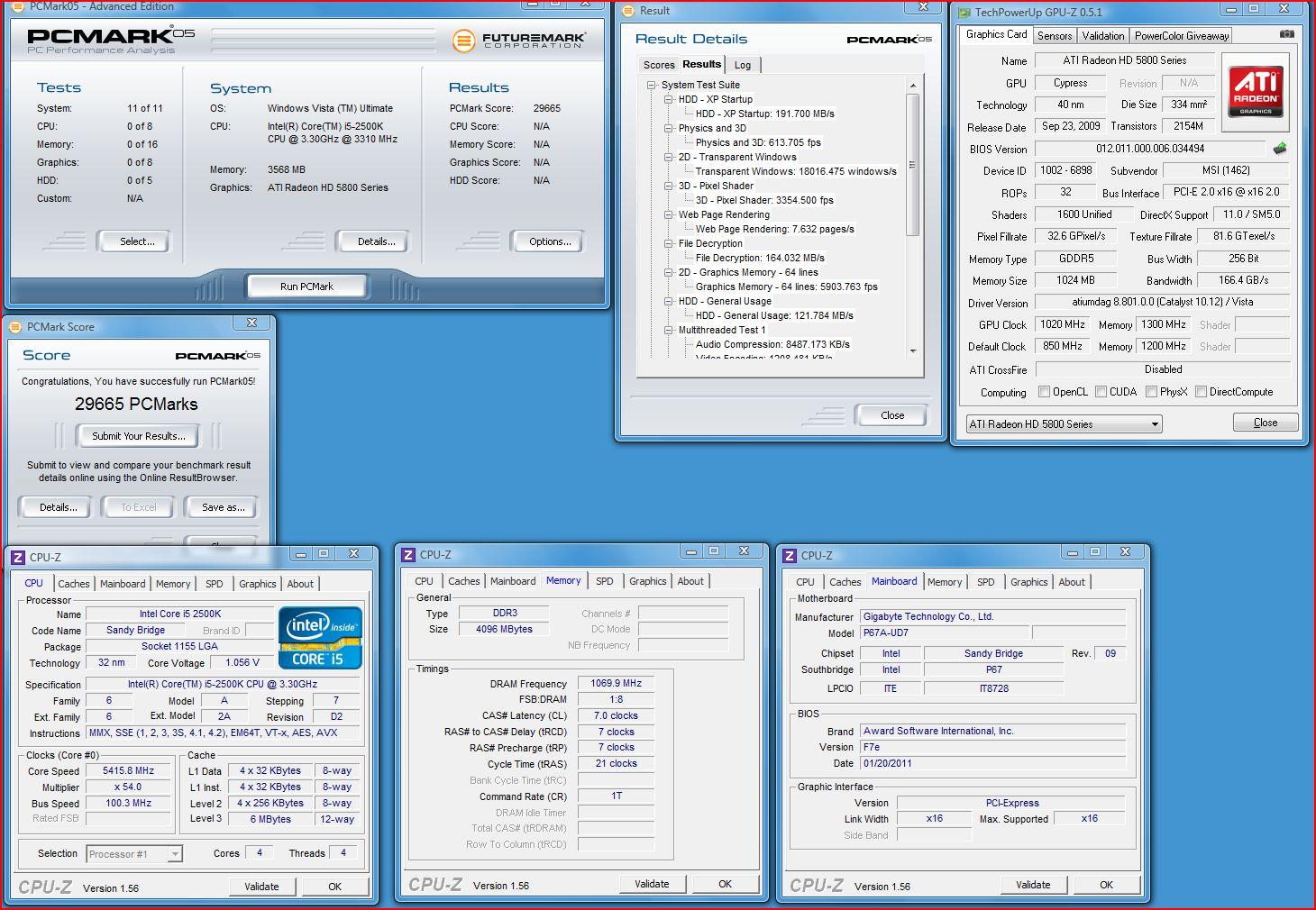This screenshot has width=1316, height=910.
Task: Click the Result window title icon
Action: pyautogui.click(x=629, y=11)
